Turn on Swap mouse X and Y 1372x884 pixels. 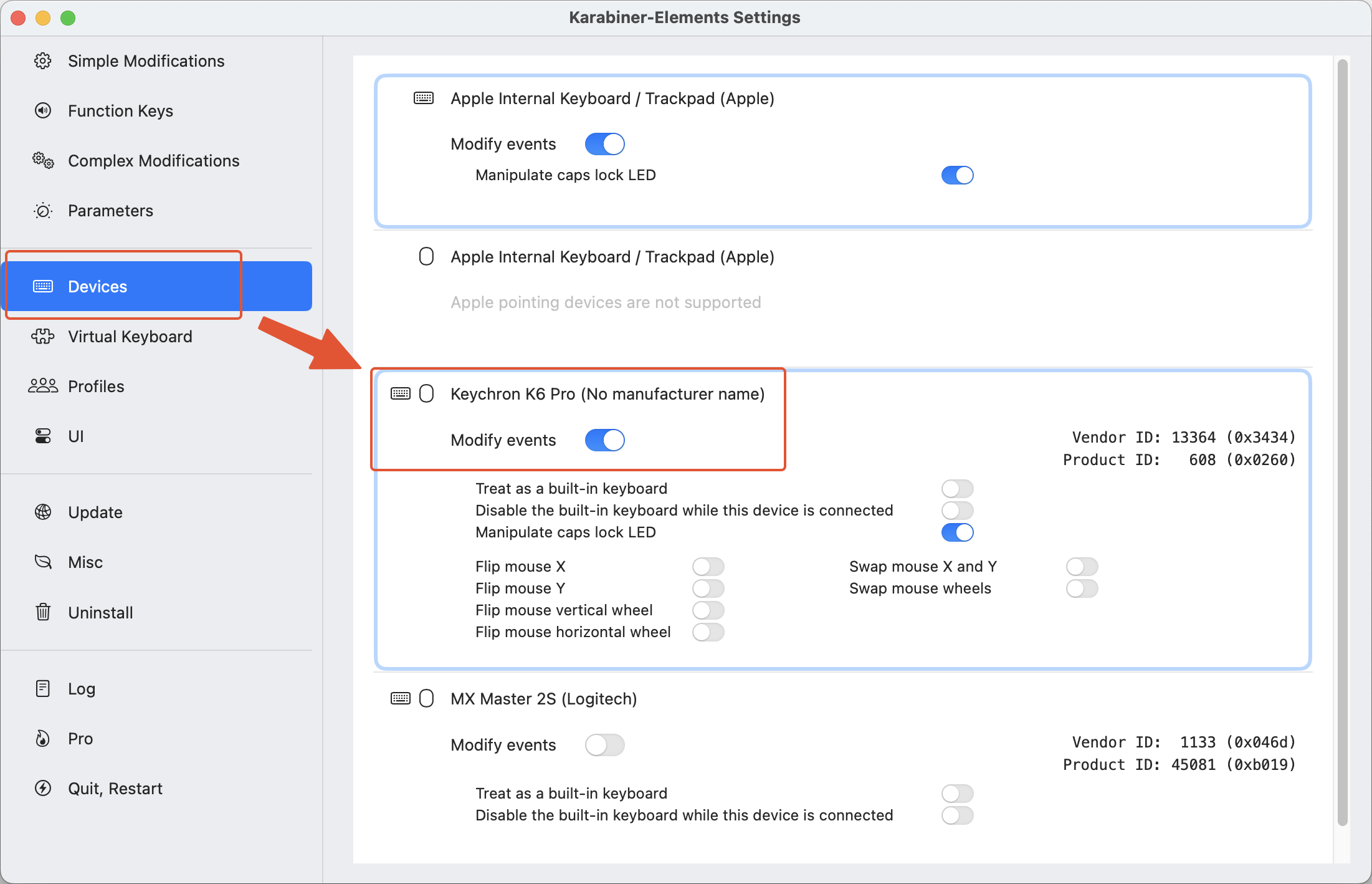click(1082, 567)
